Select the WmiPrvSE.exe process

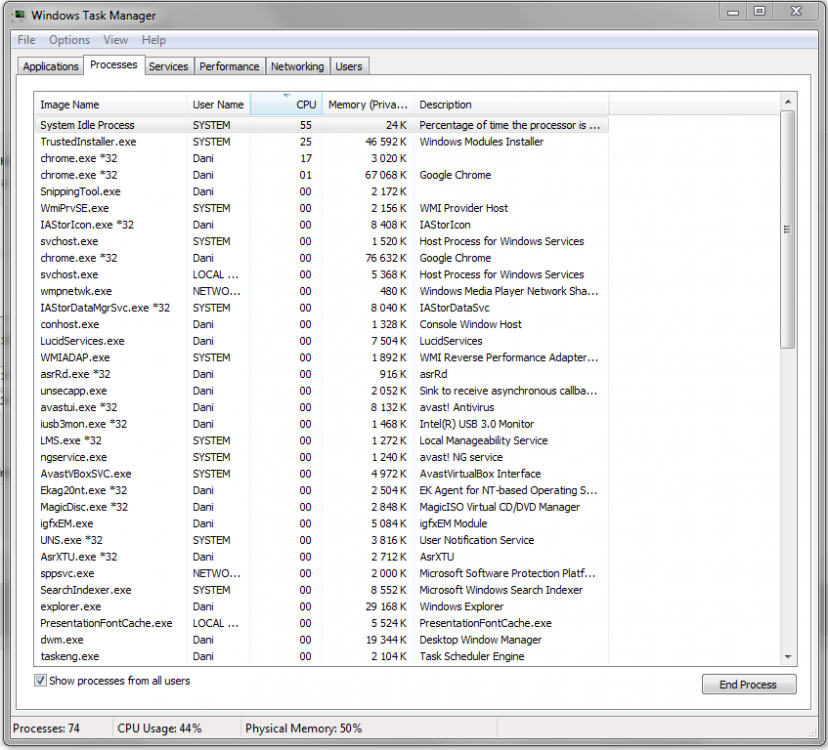[x=321, y=208]
